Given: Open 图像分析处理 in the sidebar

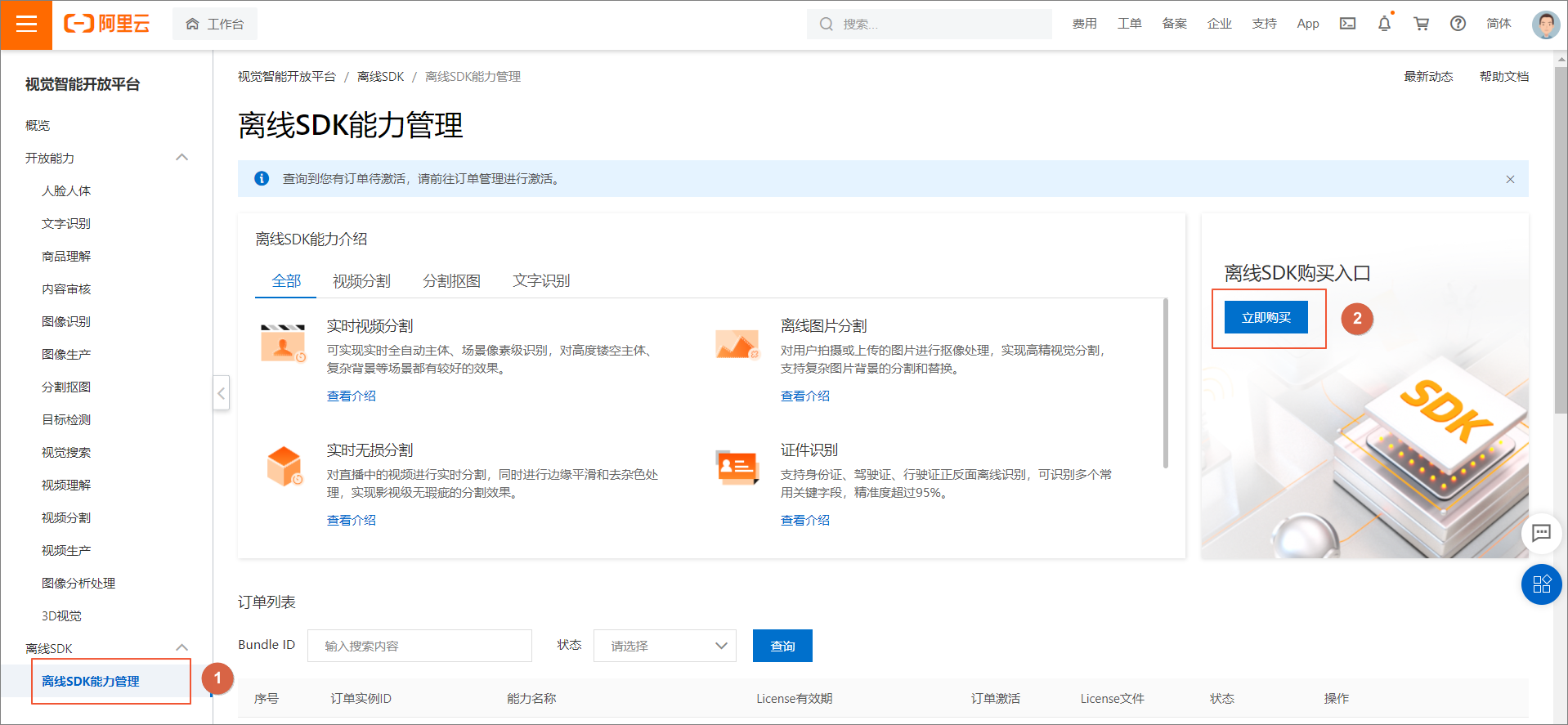Looking at the screenshot, I should point(78,583).
